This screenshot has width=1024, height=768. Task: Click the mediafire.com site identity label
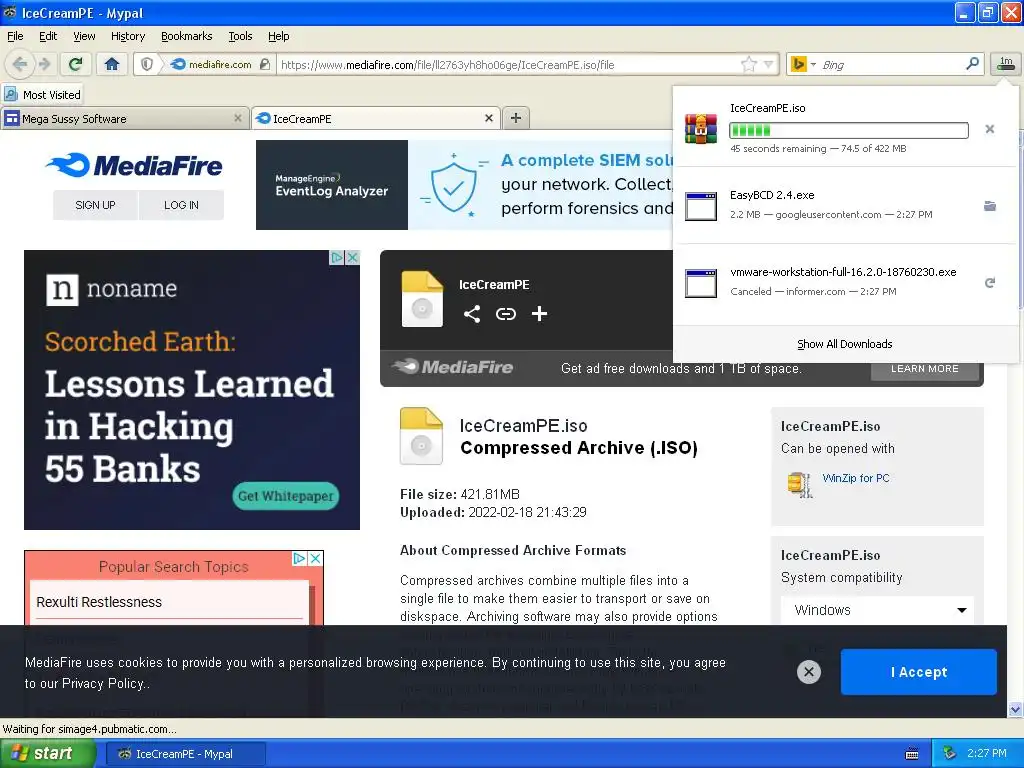coord(220,64)
